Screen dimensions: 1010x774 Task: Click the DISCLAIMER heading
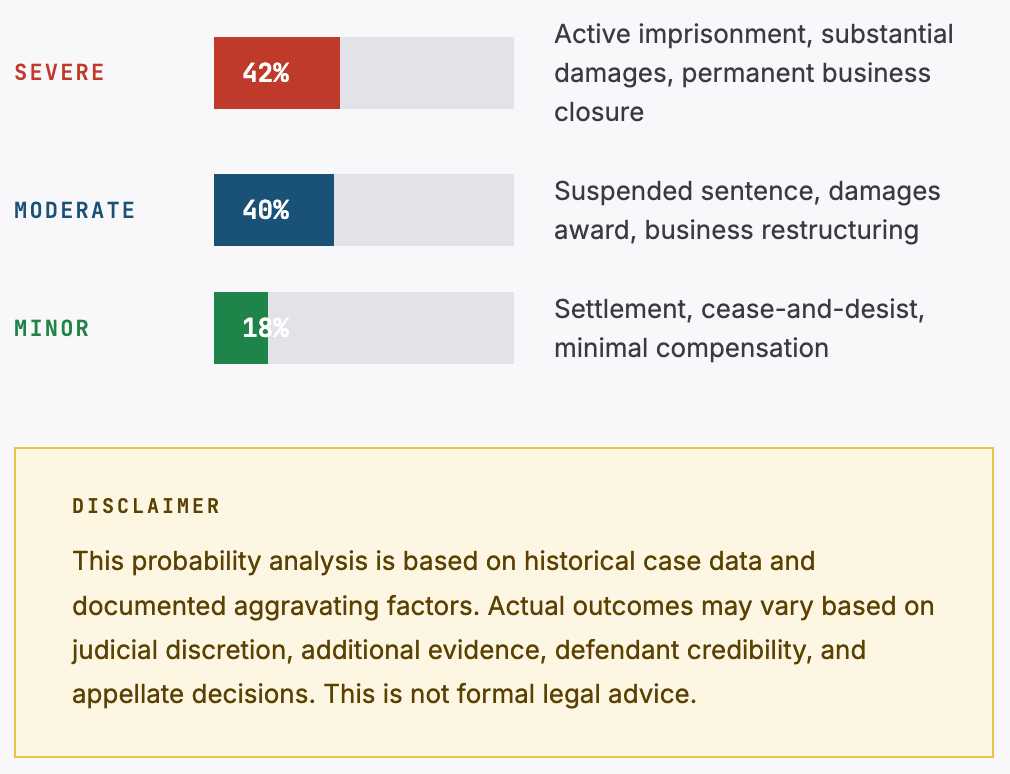(x=146, y=506)
